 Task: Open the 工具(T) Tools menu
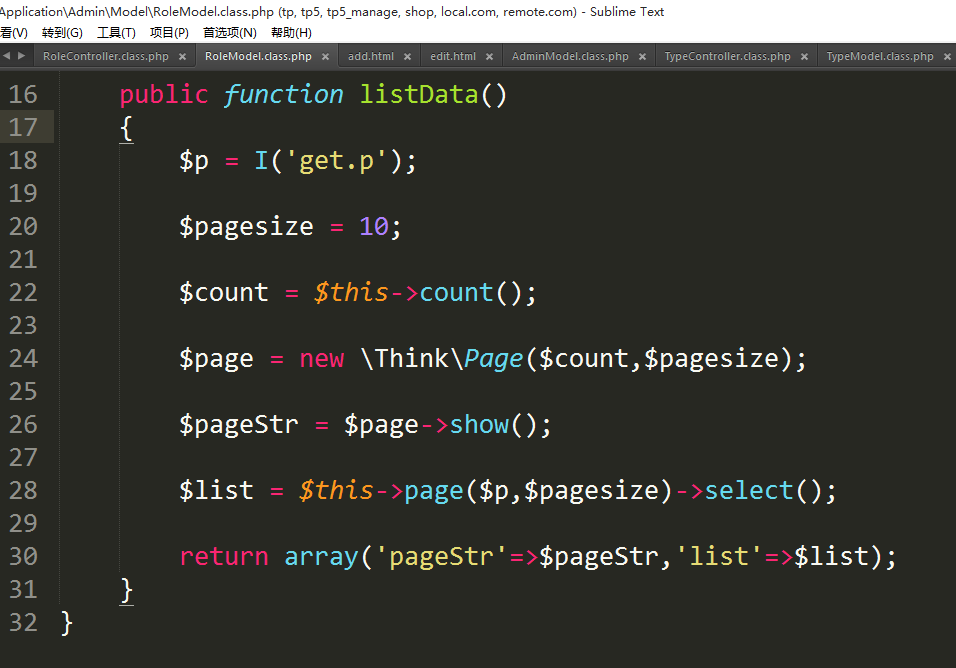[x=116, y=33]
